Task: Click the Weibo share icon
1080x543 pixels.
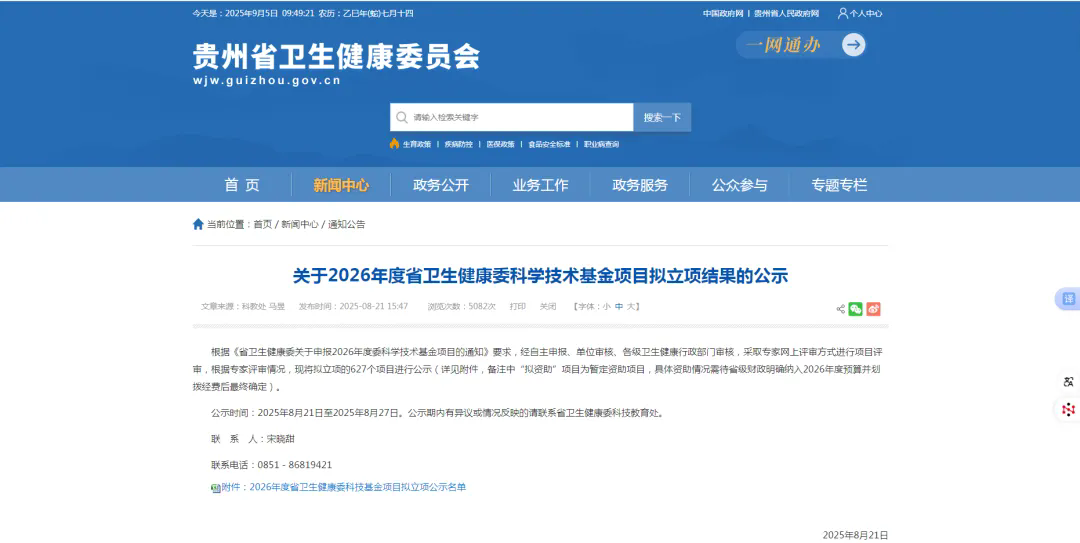Action: tap(873, 309)
